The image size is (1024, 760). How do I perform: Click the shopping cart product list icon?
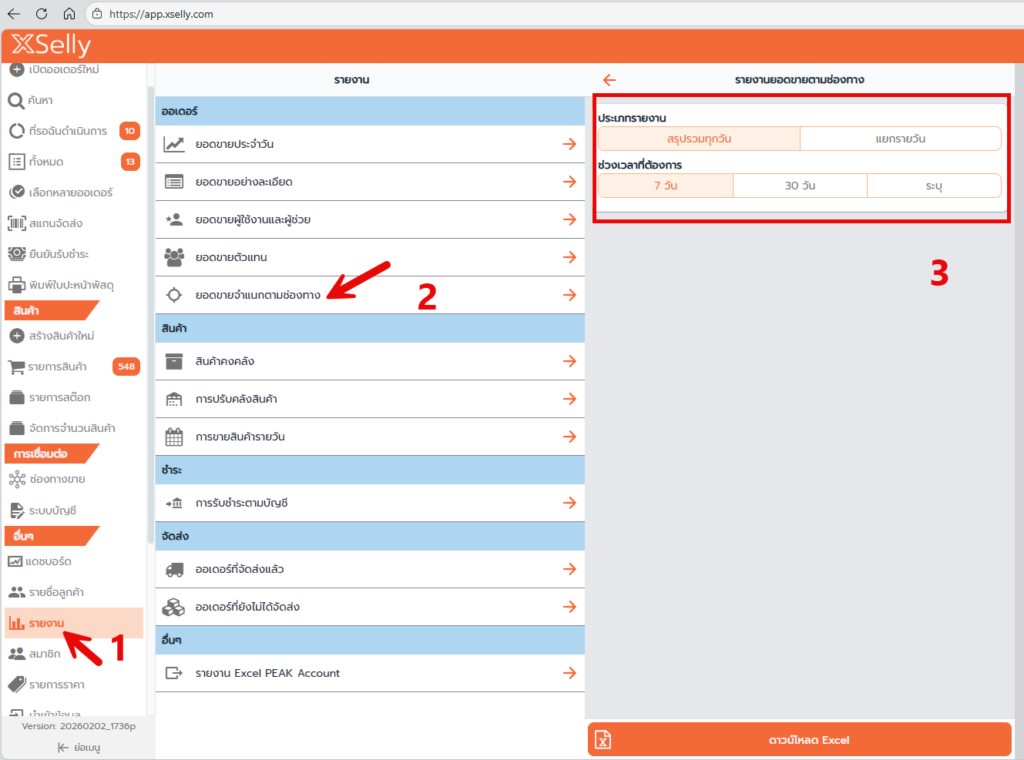[16, 366]
